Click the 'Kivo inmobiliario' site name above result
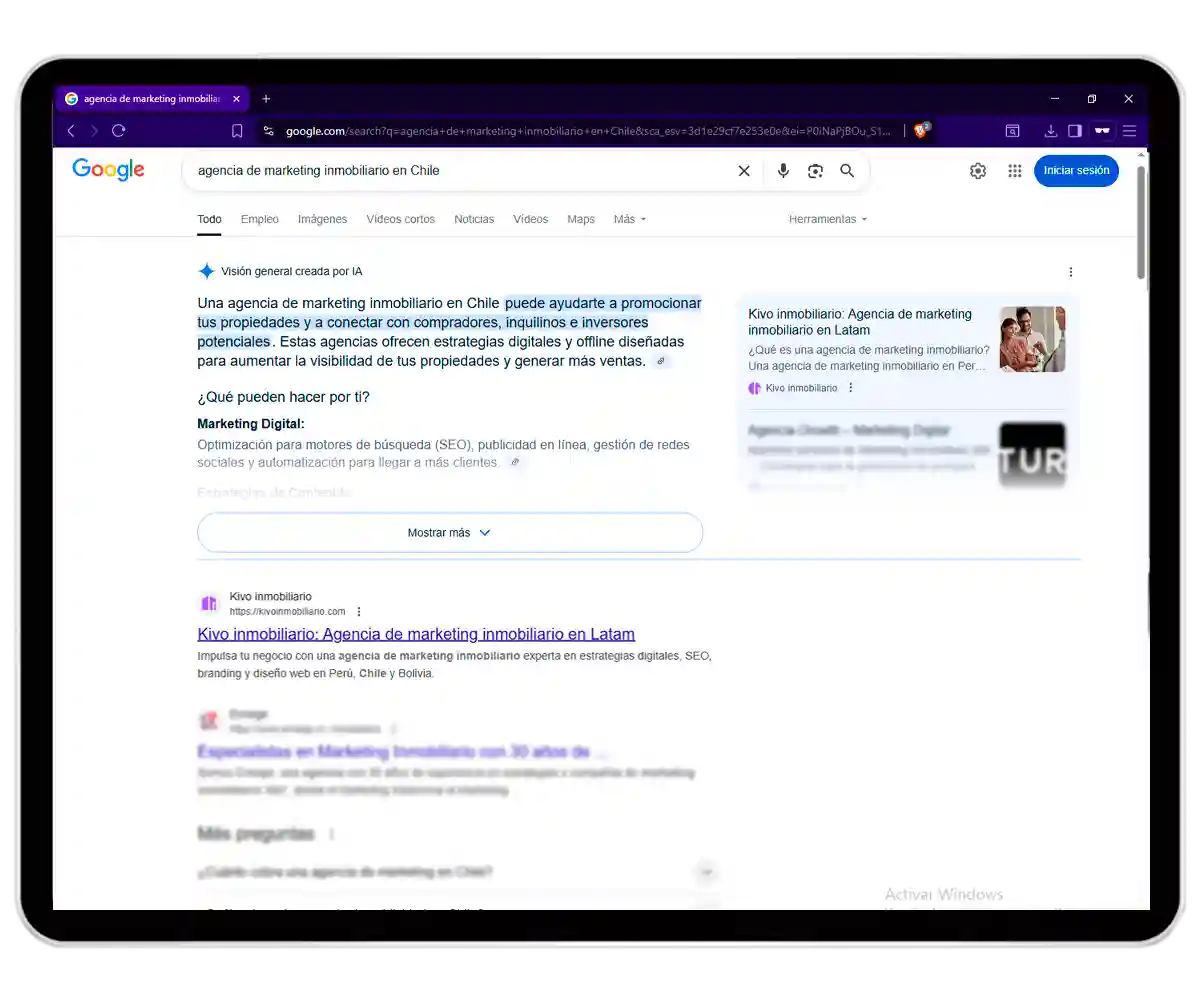 pyautogui.click(x=270, y=596)
